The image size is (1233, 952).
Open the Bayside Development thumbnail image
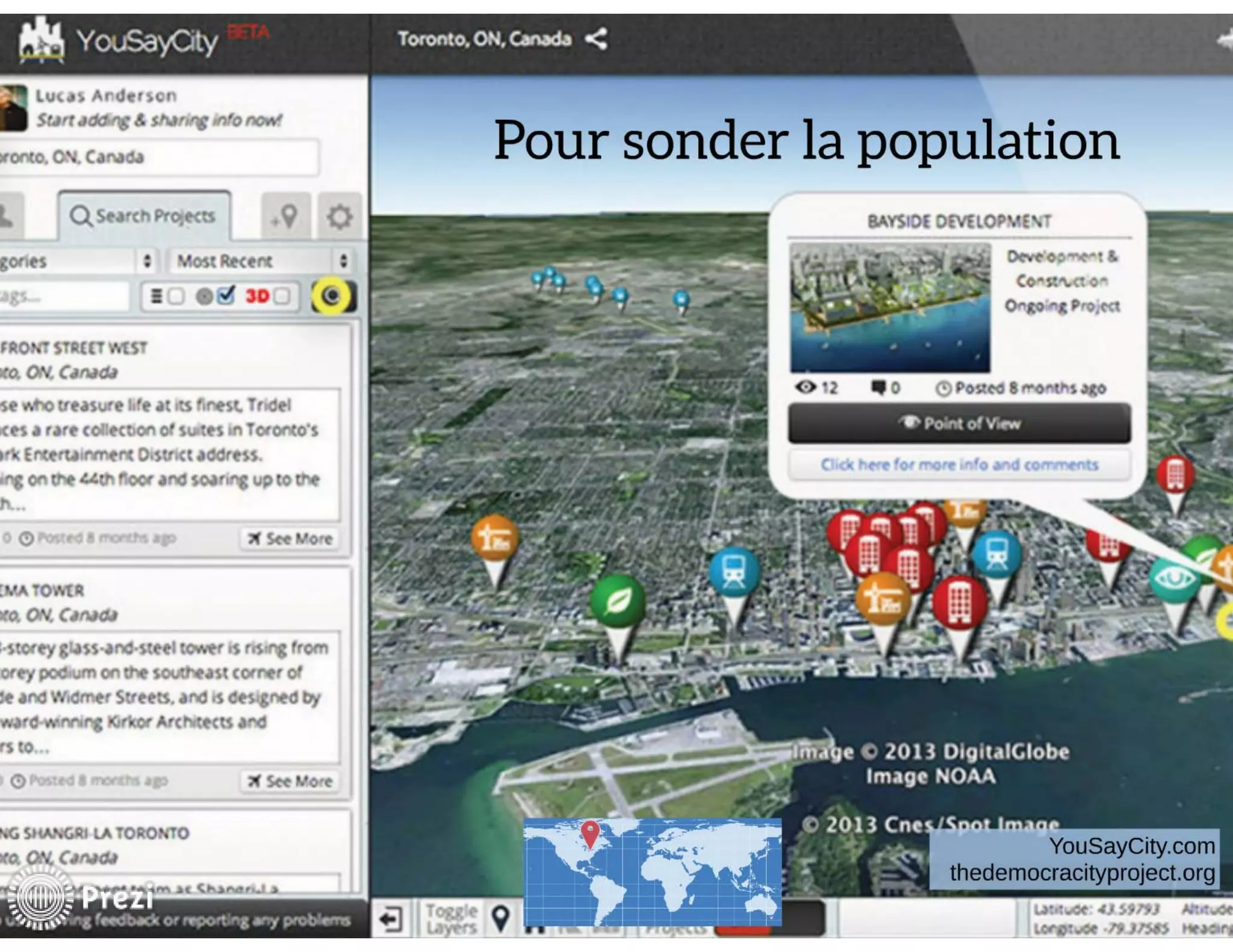click(x=890, y=308)
